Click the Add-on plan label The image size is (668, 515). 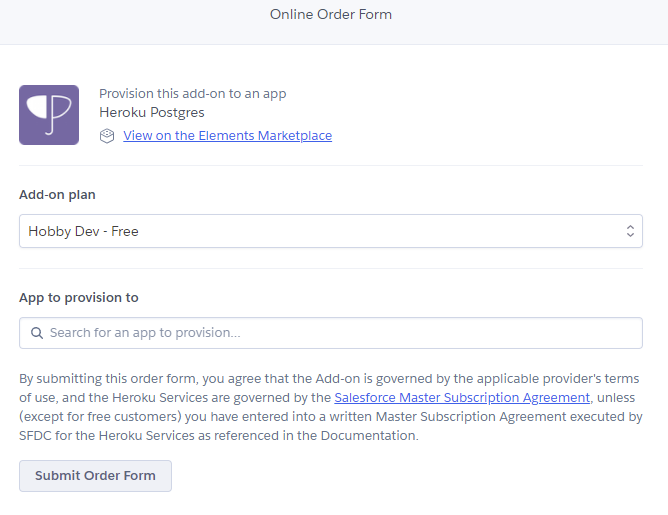coord(57,195)
